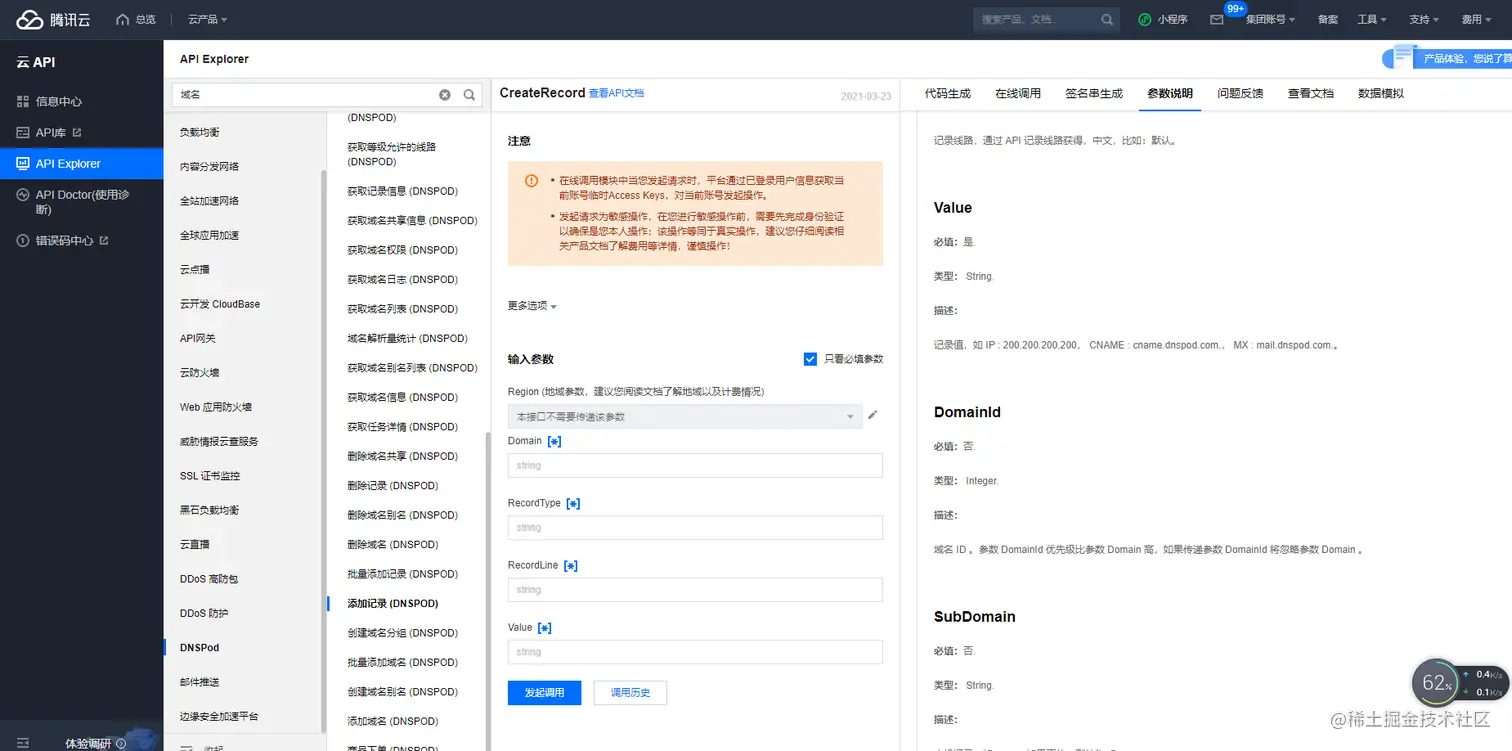Viewport: 1512px width, 751px height.
Task: Select Web 应用防火墙 product
Action: pos(216,407)
